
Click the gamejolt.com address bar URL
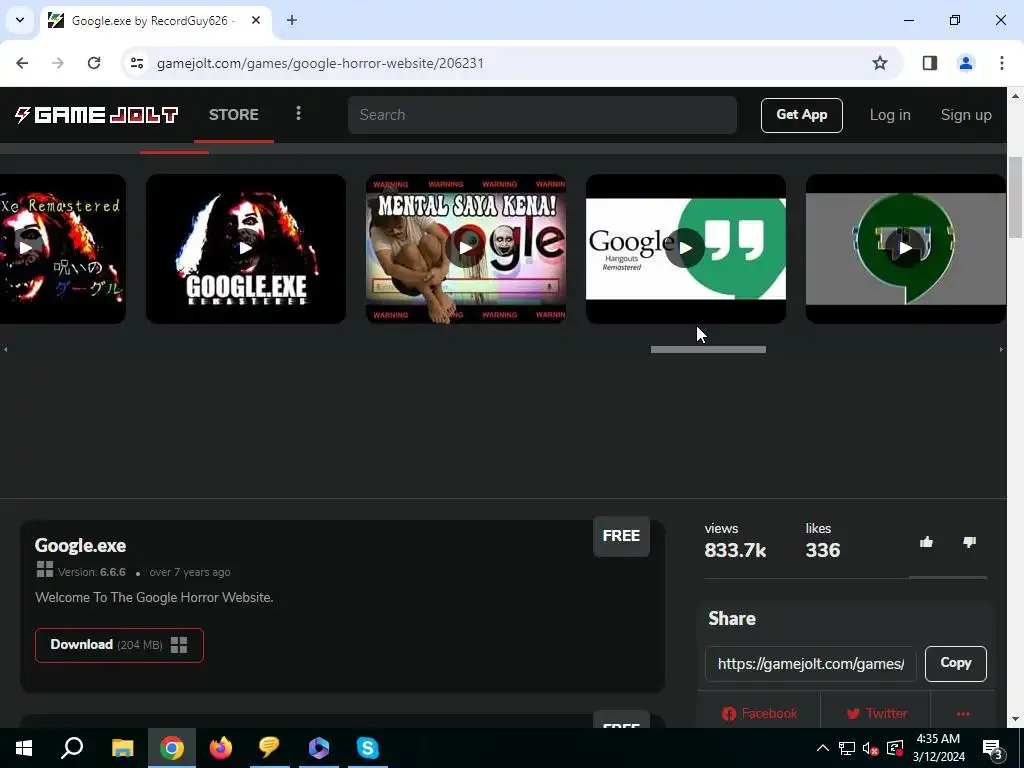(x=320, y=63)
